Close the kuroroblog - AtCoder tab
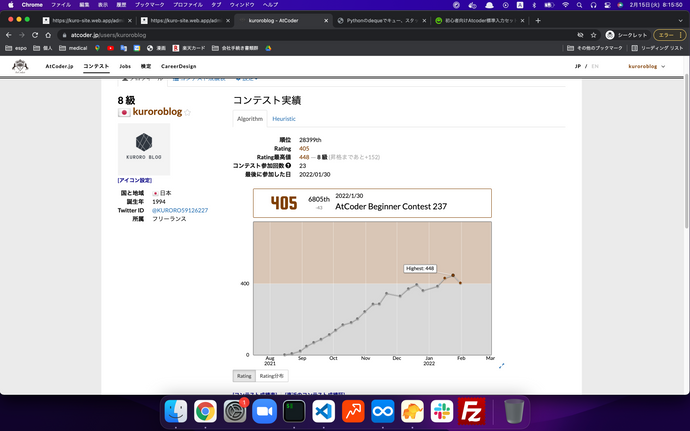 point(326,20)
